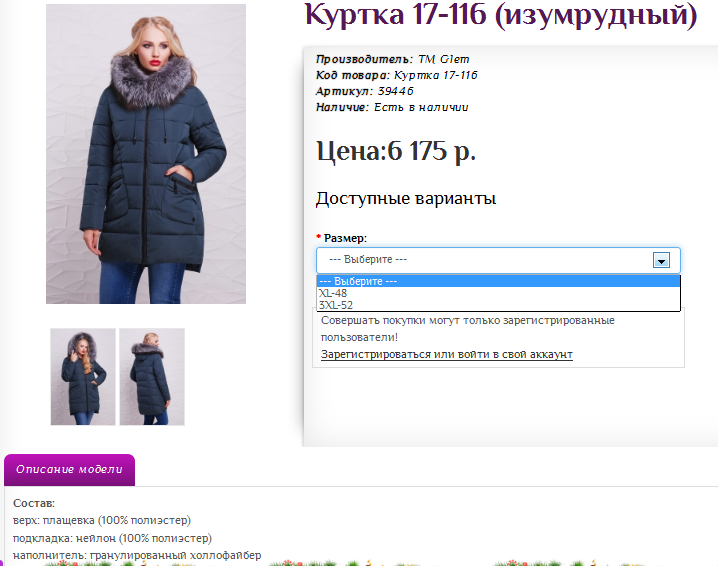Open the back-view jacket thumbnail

coord(152,376)
